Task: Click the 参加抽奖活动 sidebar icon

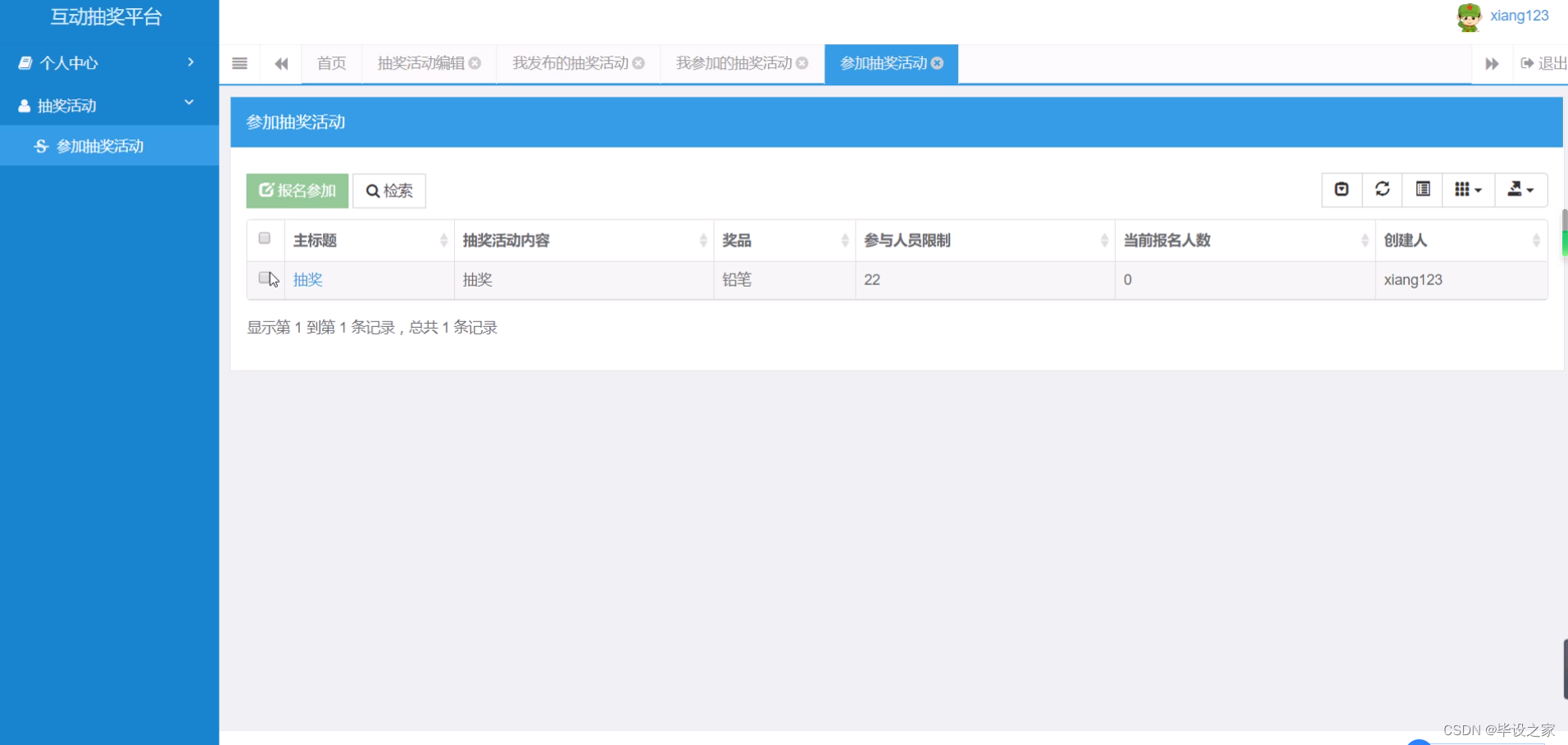Action: (x=40, y=146)
